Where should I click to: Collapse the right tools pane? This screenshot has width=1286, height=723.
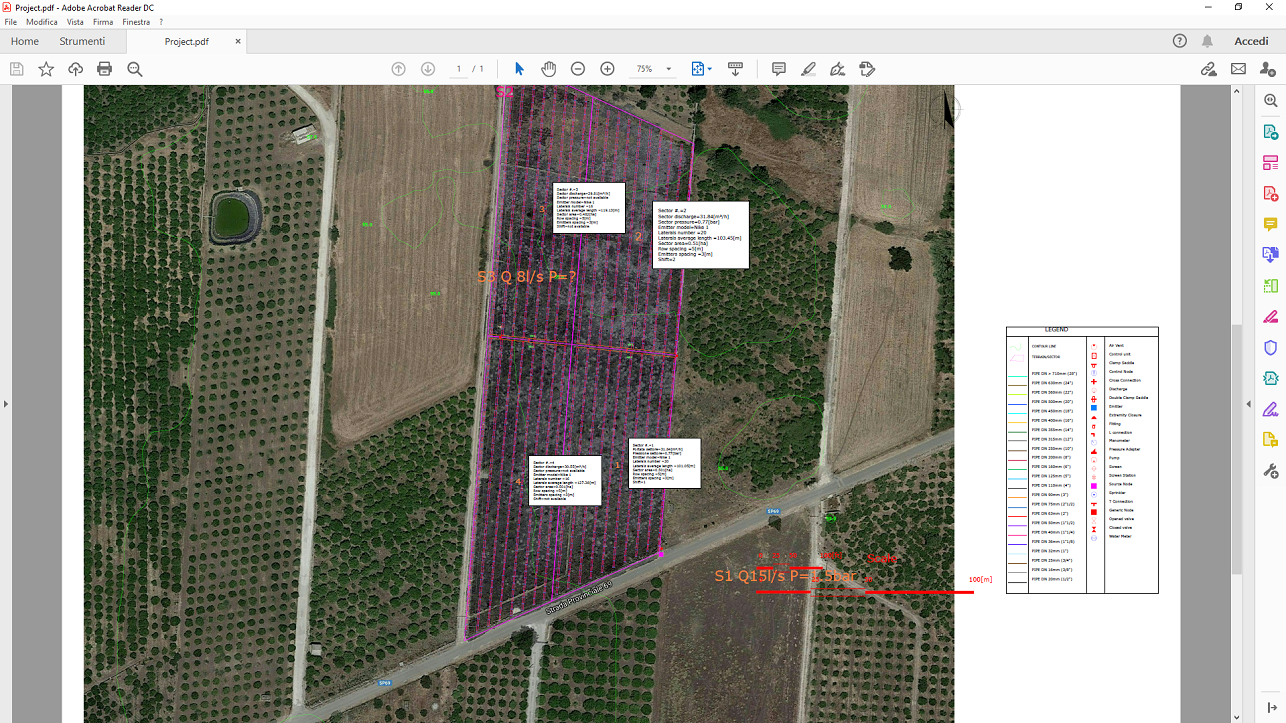pyautogui.click(x=1248, y=404)
